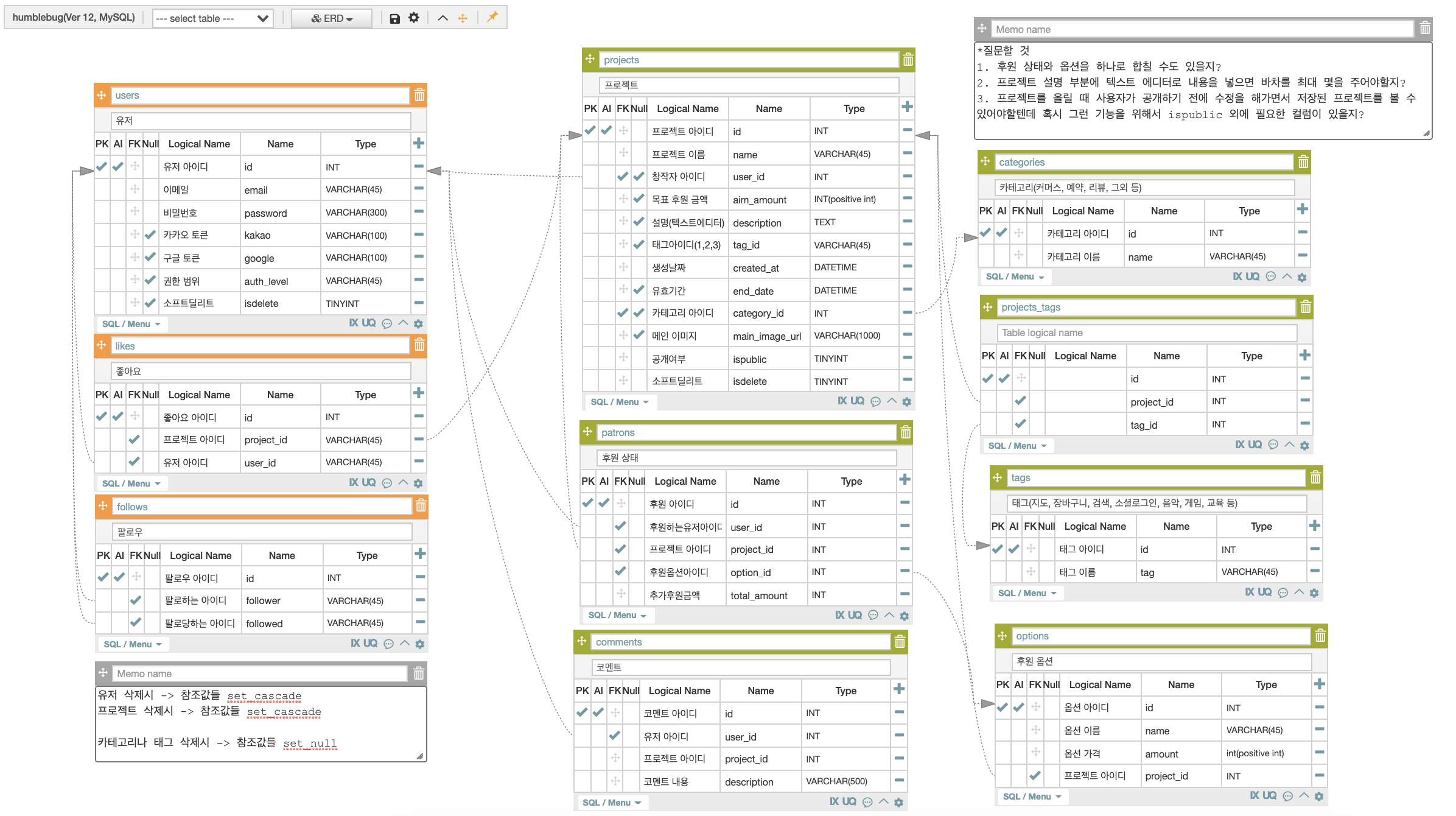Toggle FK check for projects user_id row
The image size is (1456, 816).
click(623, 177)
